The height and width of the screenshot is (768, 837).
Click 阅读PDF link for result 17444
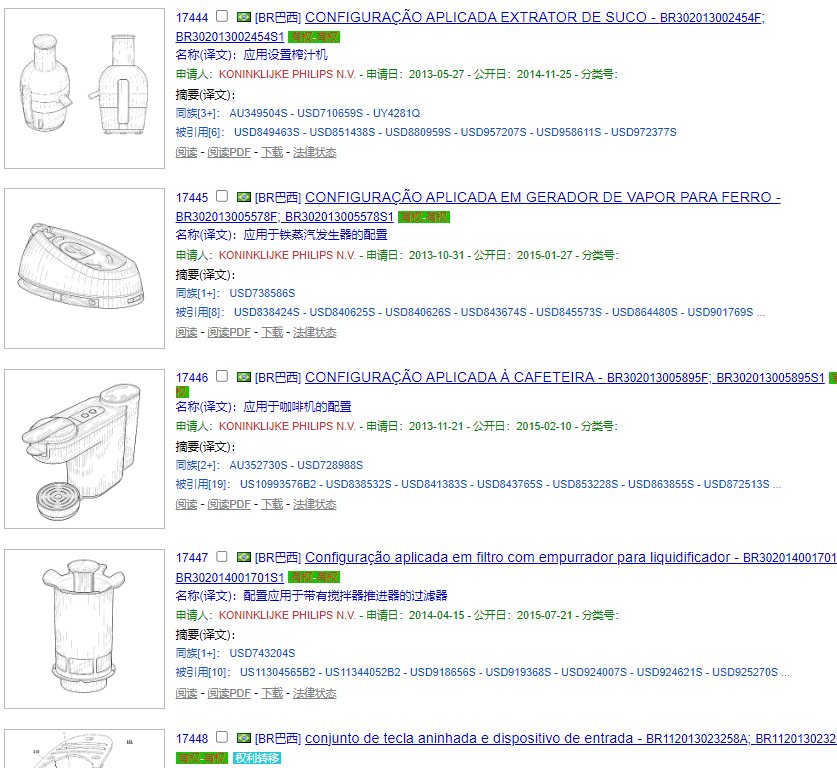click(x=229, y=152)
